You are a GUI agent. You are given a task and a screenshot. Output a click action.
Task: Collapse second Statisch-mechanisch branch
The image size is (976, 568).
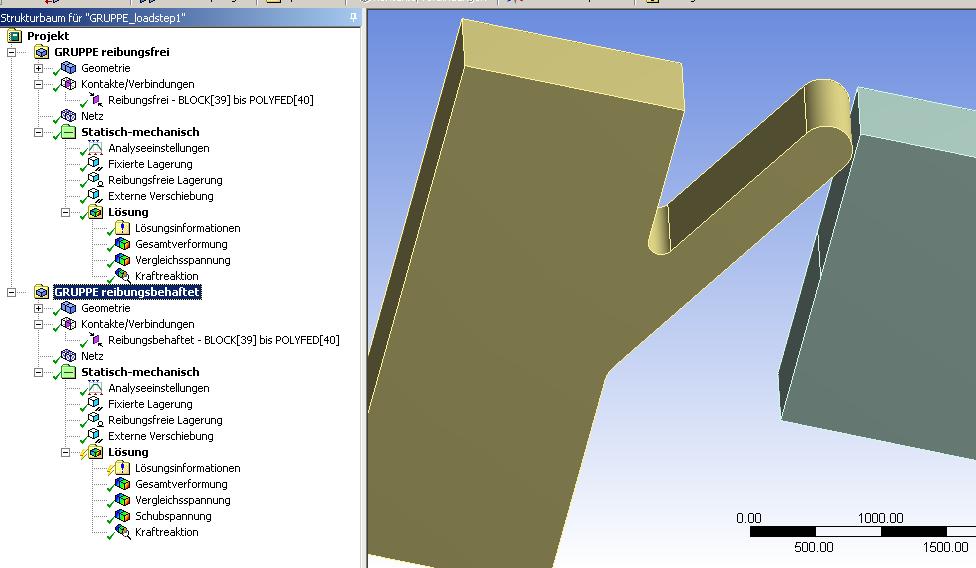click(39, 372)
